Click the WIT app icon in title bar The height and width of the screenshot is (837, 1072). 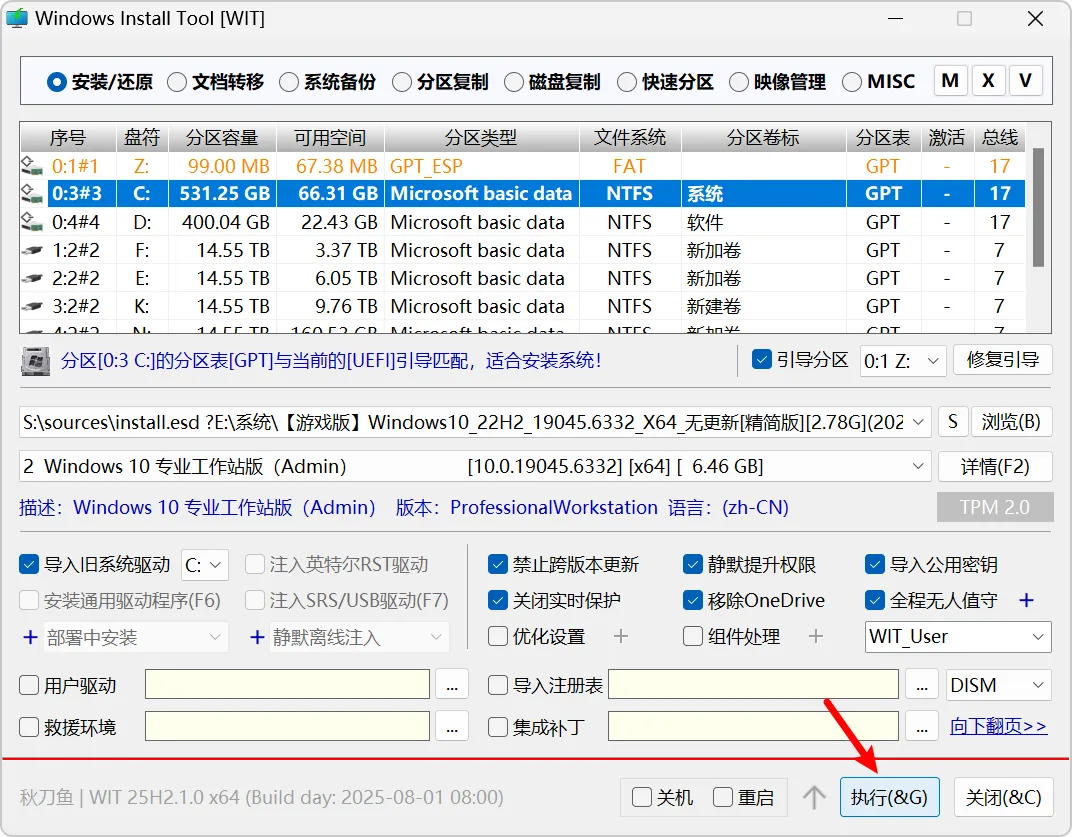point(16,18)
